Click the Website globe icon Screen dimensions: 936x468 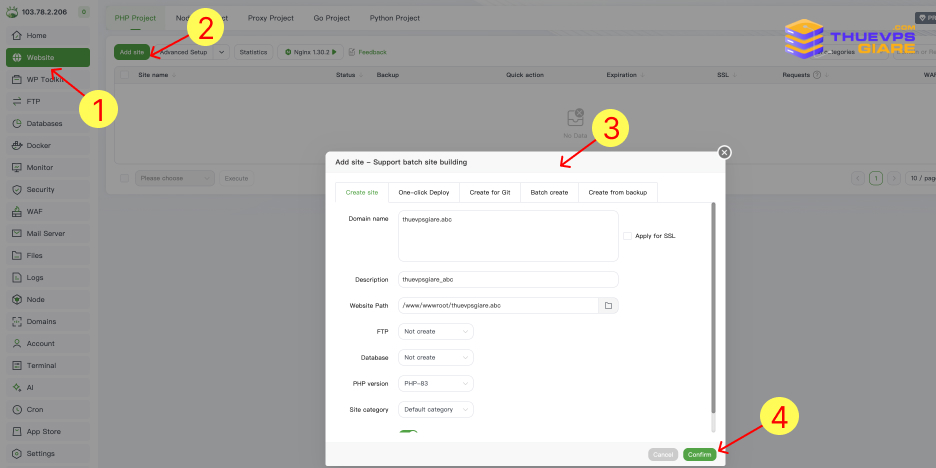coord(17,58)
